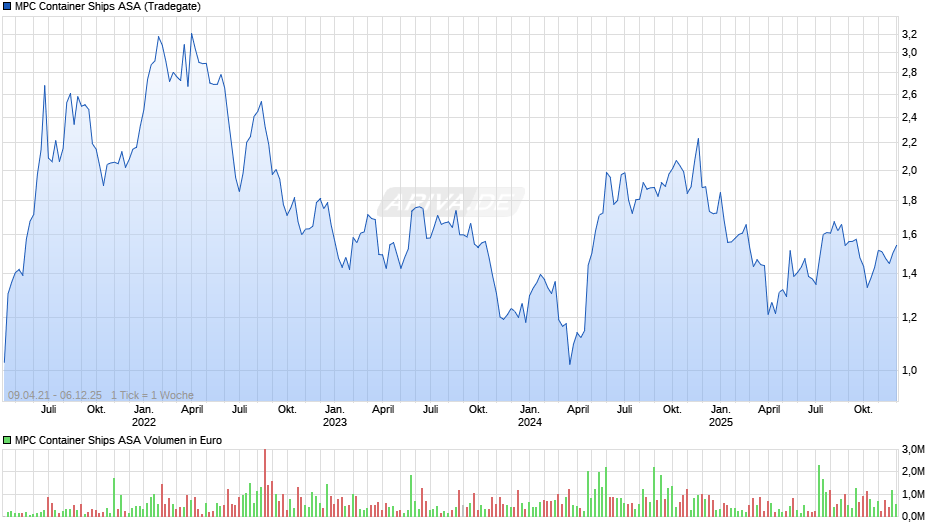Click the 2,8 value on the price axis
The width and height of the screenshot is (940, 526).
(x=909, y=73)
